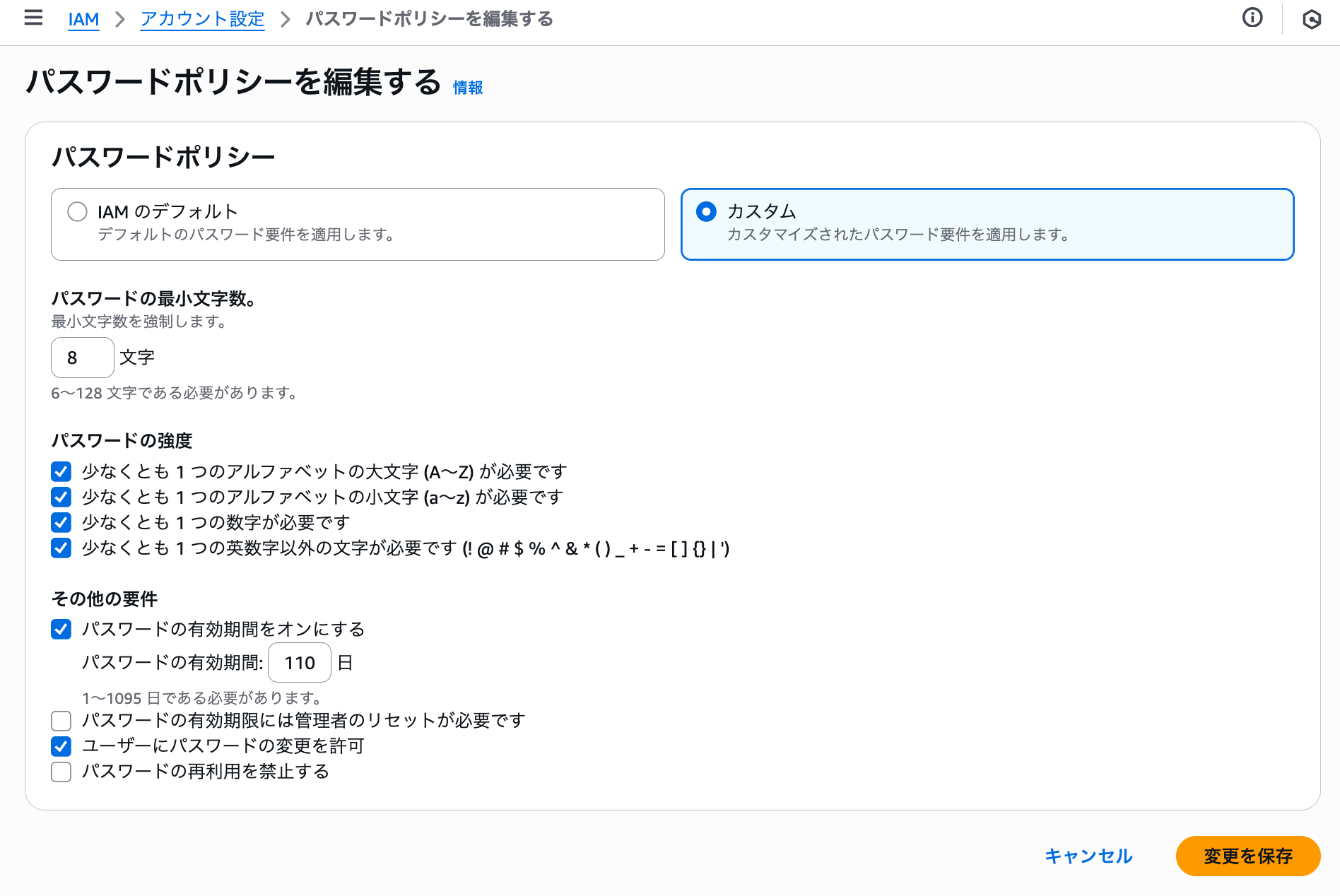This screenshot has height=896, width=1340.
Task: Click the パスワードの強度 heading
Action: [x=122, y=441]
